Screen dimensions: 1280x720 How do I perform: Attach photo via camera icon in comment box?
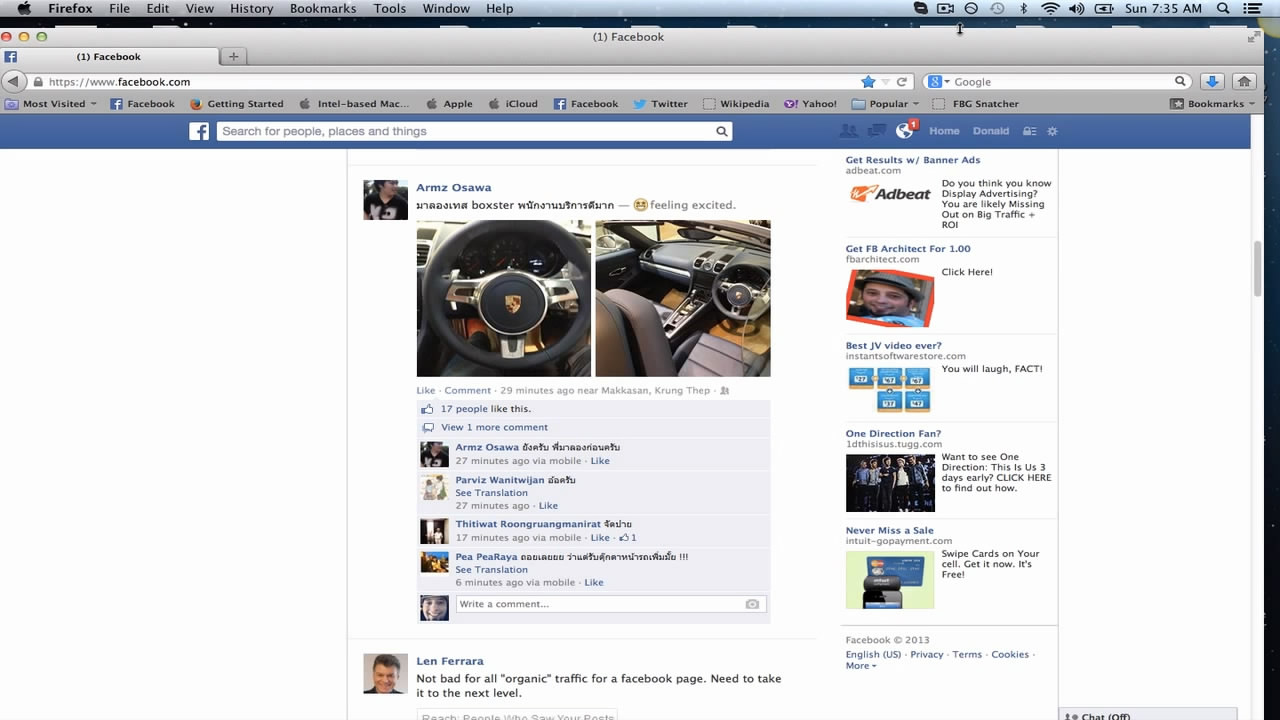point(752,604)
